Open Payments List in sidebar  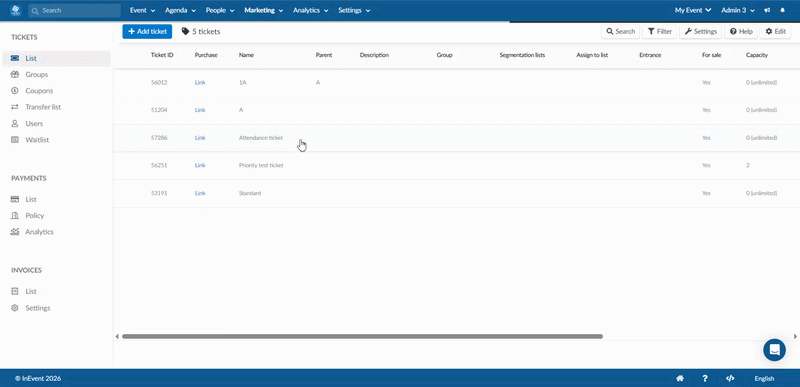tap(31, 199)
